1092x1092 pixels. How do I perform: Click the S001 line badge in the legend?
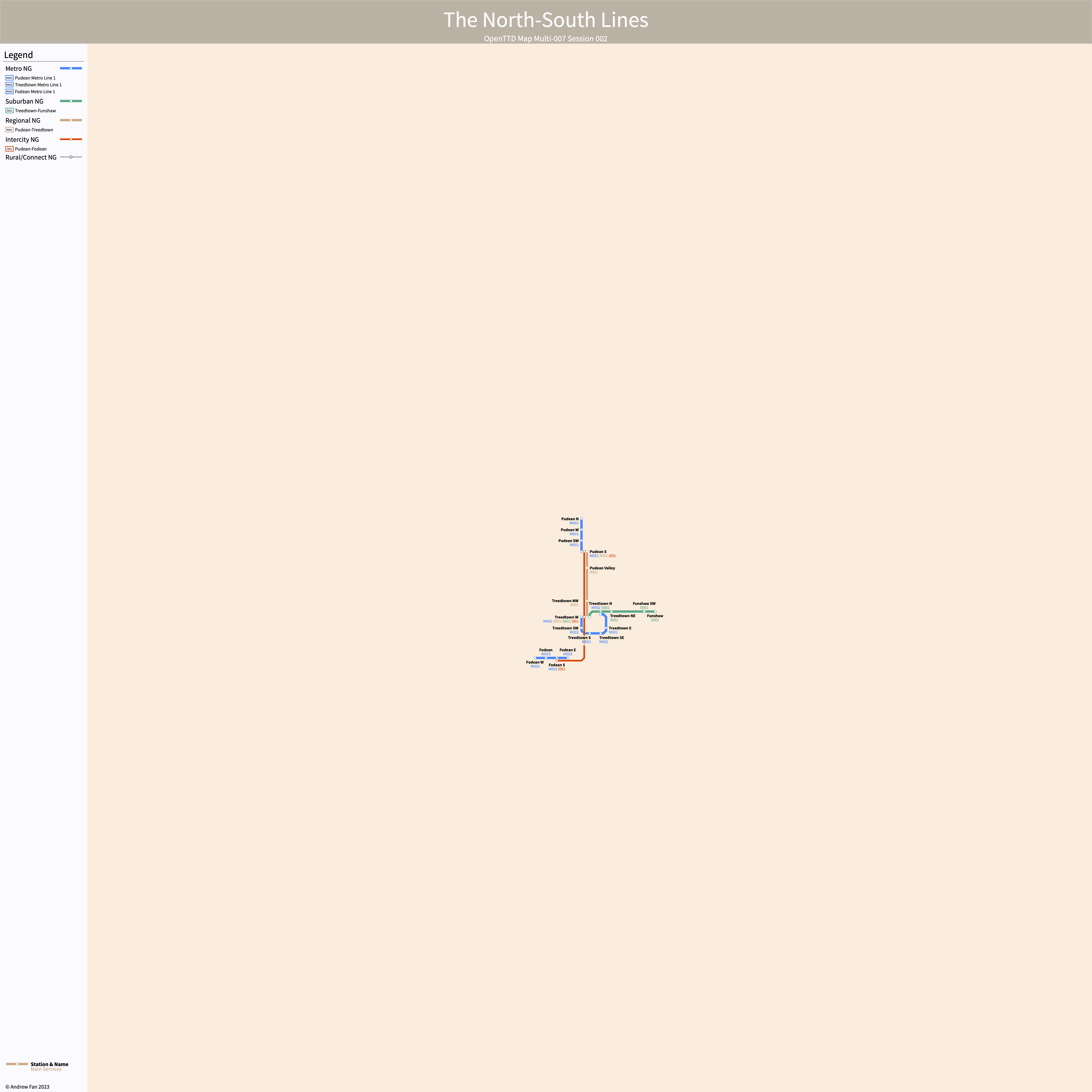point(10,111)
